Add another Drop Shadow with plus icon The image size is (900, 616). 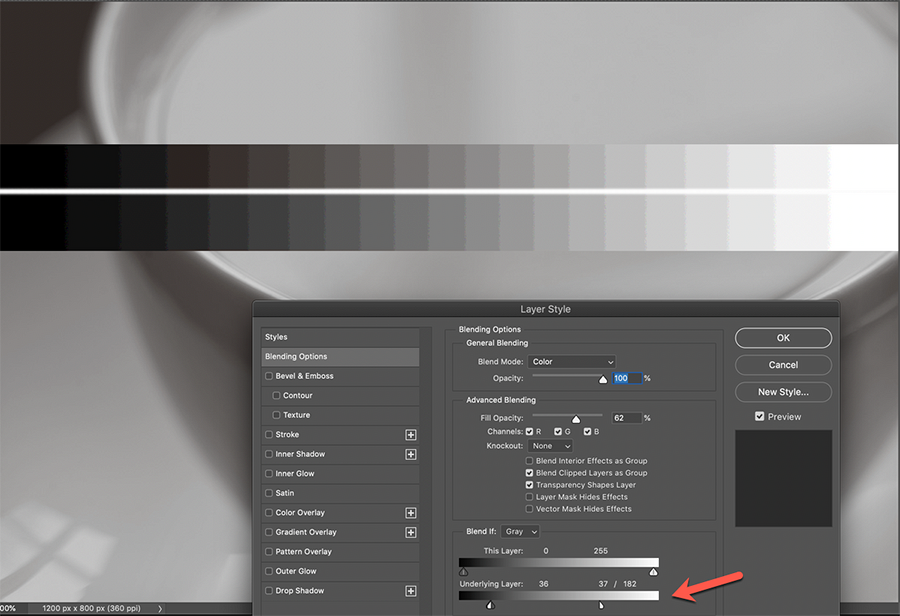[410, 591]
